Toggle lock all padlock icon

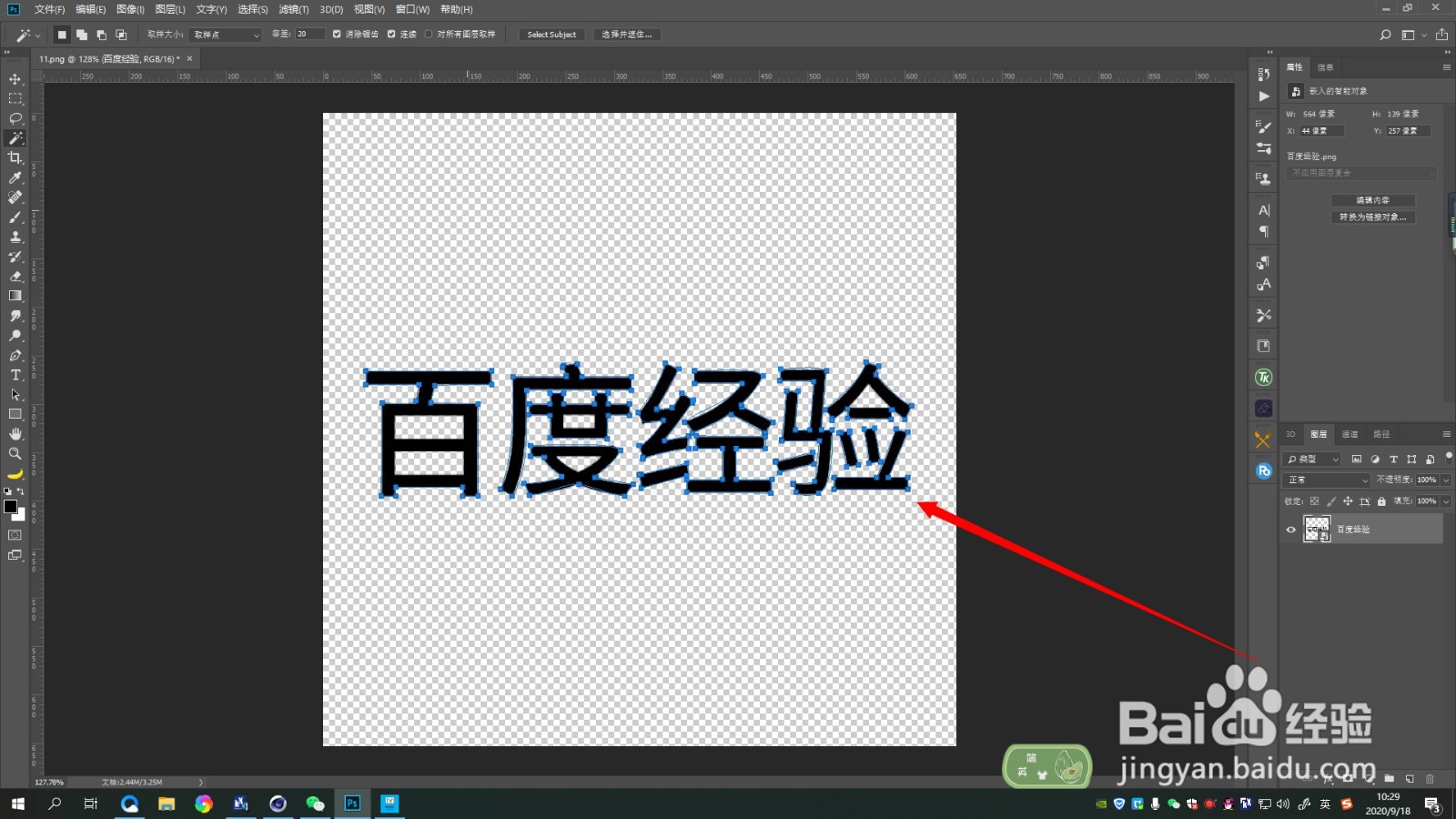(x=1381, y=501)
